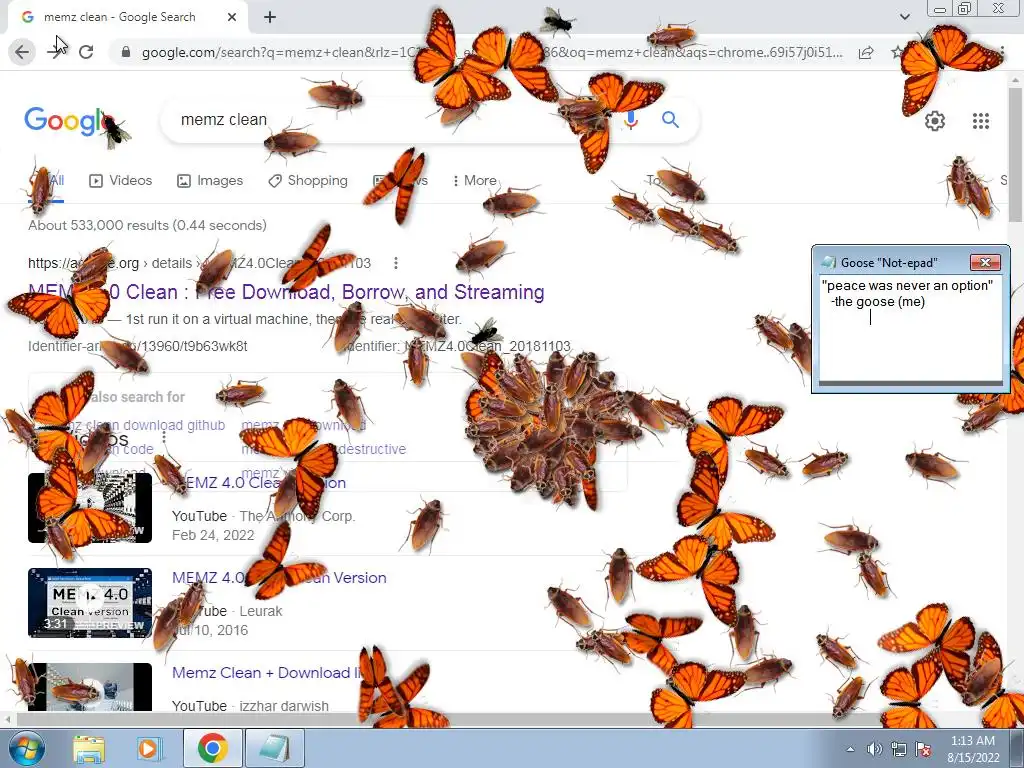Close the memz clean browser tab

point(232,18)
